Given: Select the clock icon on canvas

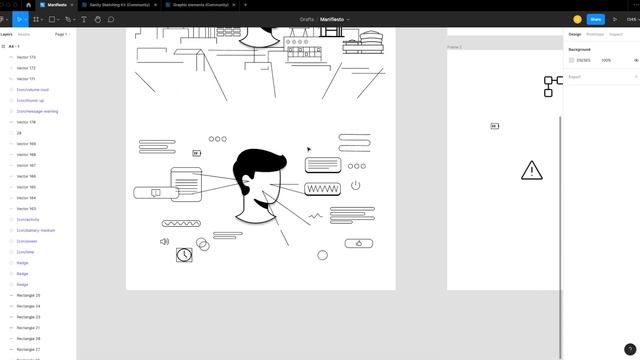Looking at the screenshot, I should [x=184, y=255].
